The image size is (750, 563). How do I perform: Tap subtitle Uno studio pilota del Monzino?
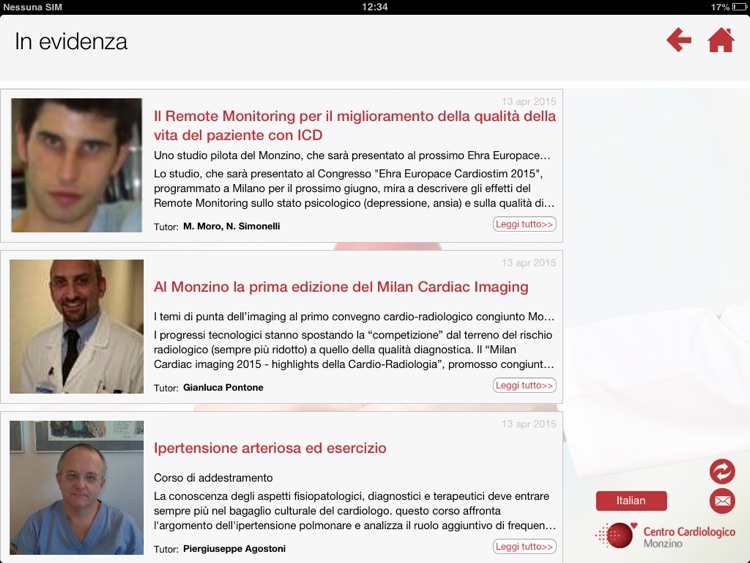pyautogui.click(x=353, y=155)
